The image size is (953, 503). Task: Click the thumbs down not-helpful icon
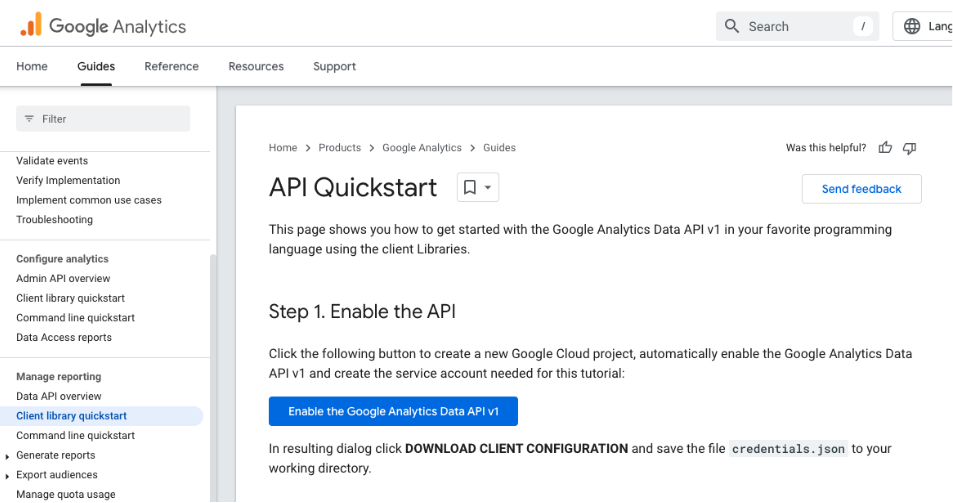[x=909, y=148]
